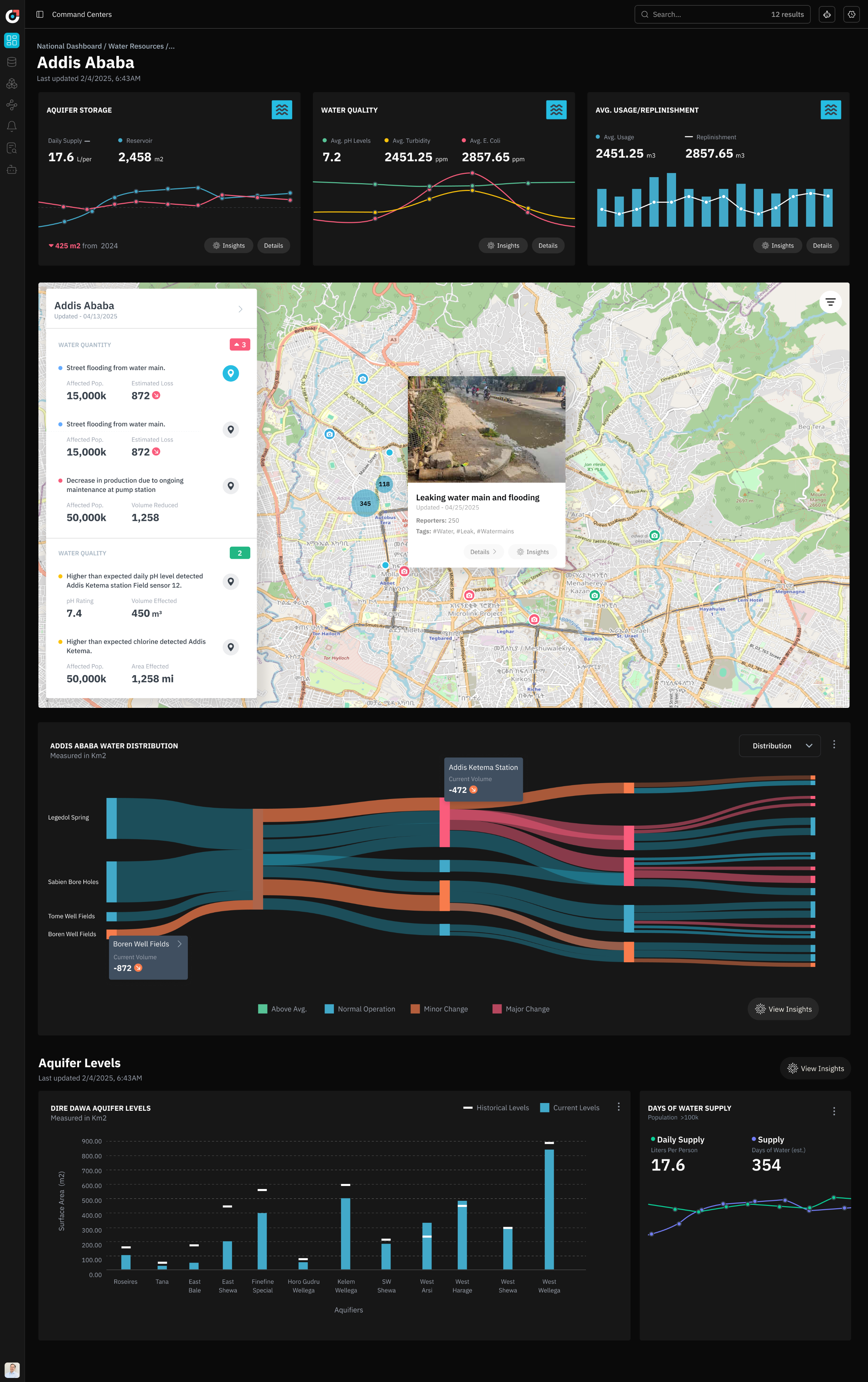This screenshot has width=868, height=1382.
Task: Expand the Addis Ababa panel chevron
Action: tap(241, 309)
